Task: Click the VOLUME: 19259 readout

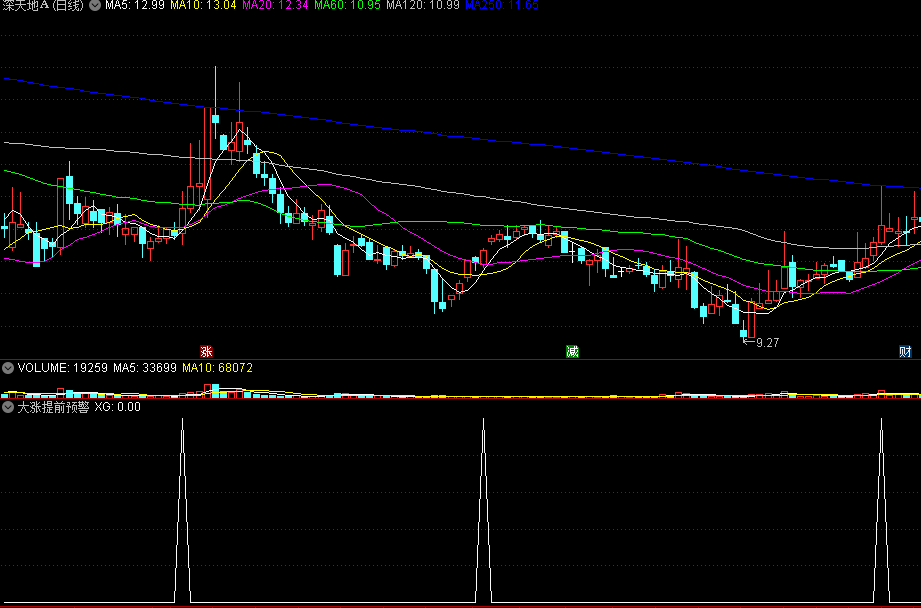Action: (x=63, y=368)
